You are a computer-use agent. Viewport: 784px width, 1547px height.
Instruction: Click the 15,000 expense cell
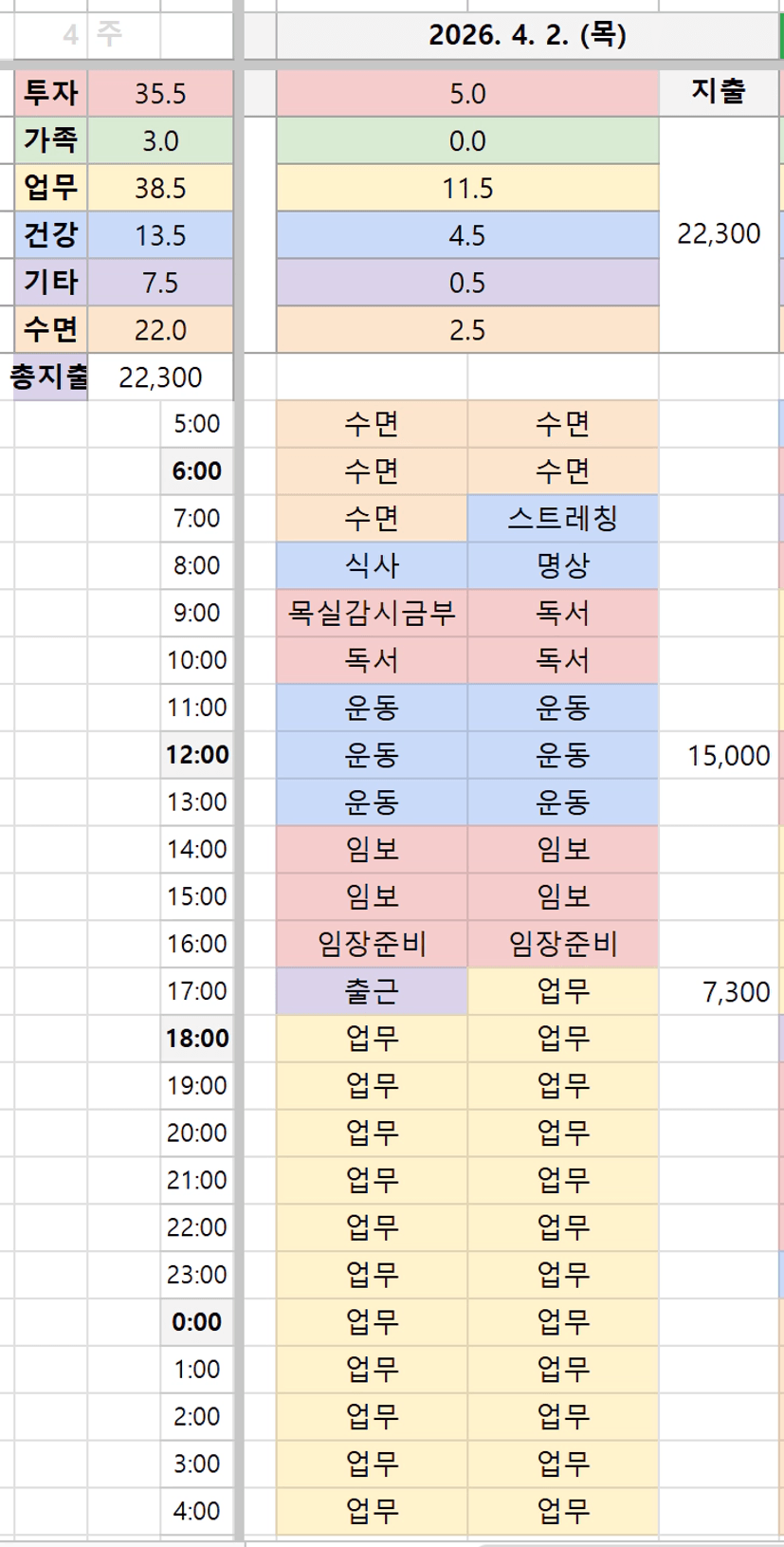727,756
